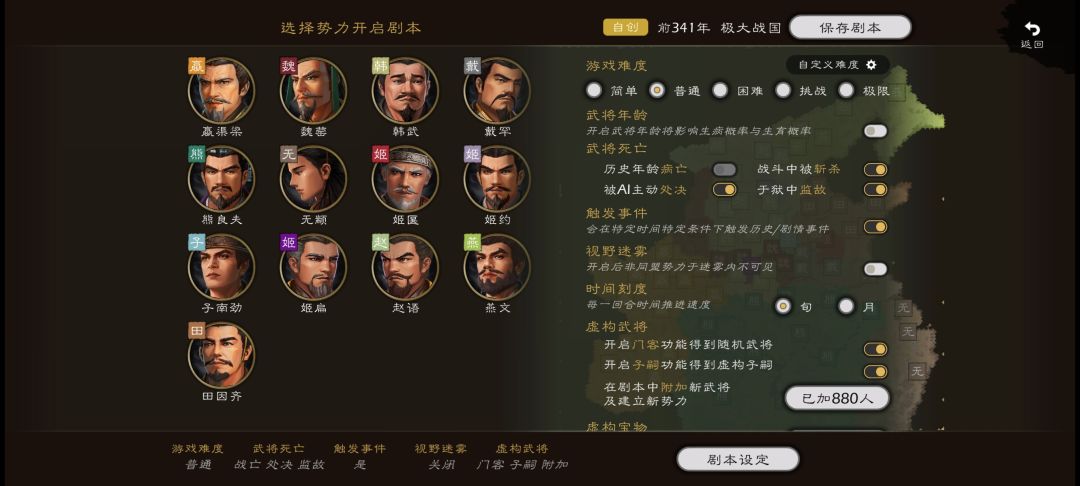Select the 熊良夫 faction portrait
Screen dimensions: 1080x486
coord(221,178)
